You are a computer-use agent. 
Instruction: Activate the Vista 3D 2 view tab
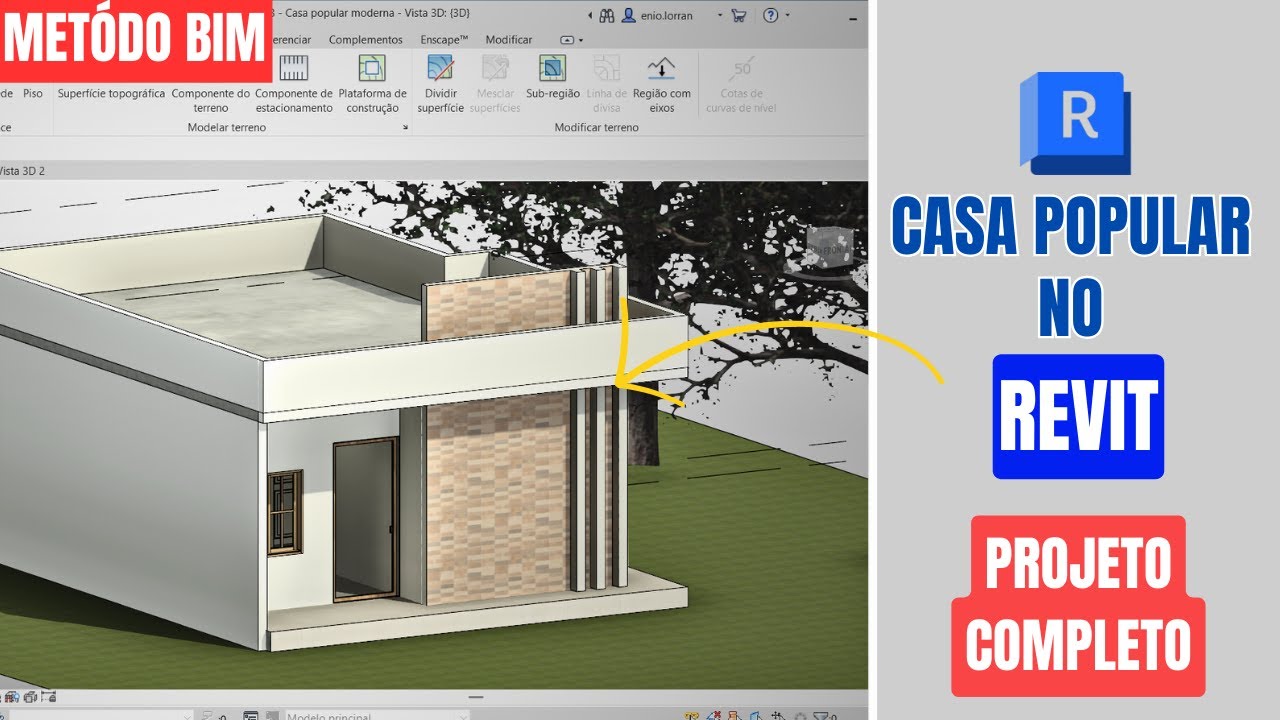click(22, 171)
